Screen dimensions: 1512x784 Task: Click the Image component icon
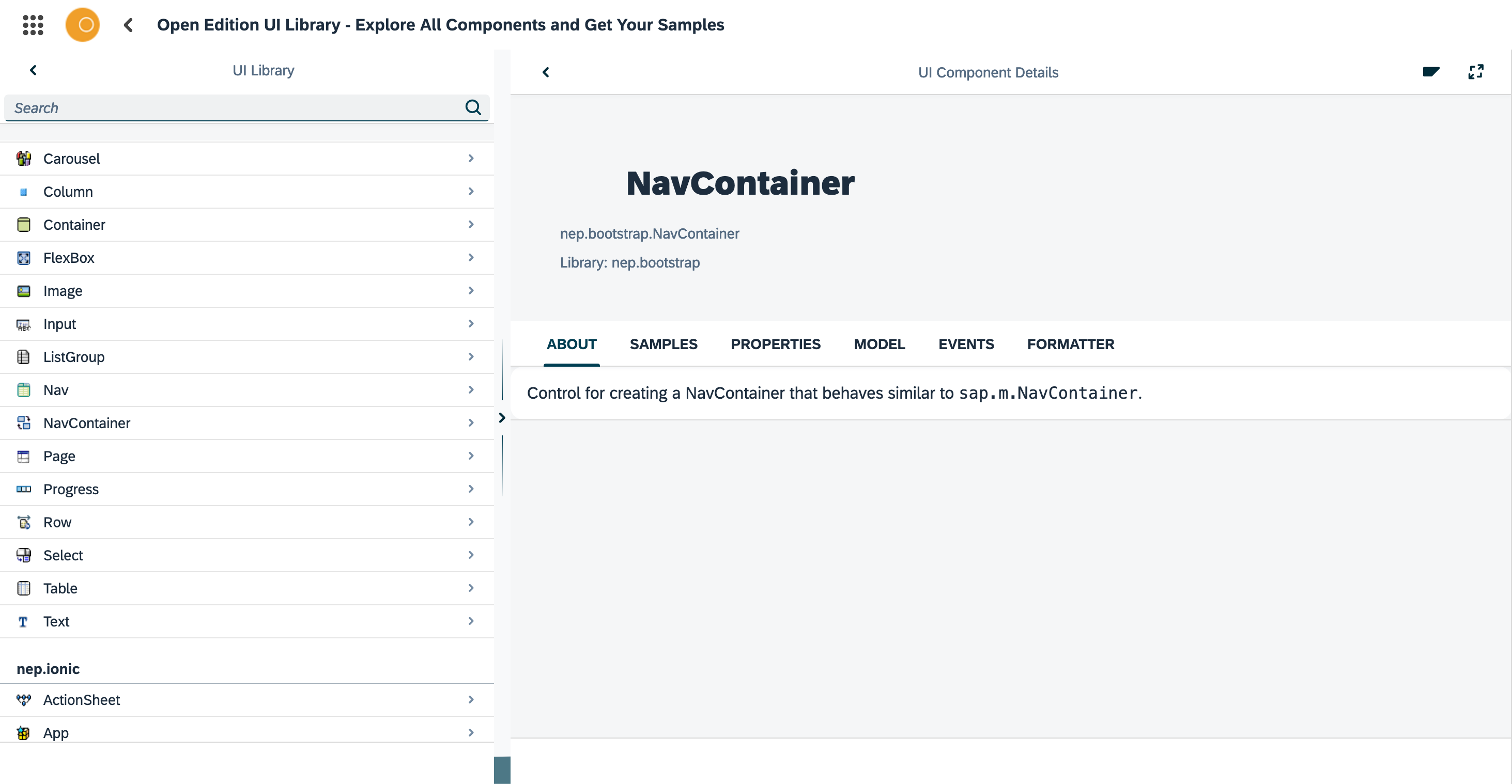[x=23, y=291]
